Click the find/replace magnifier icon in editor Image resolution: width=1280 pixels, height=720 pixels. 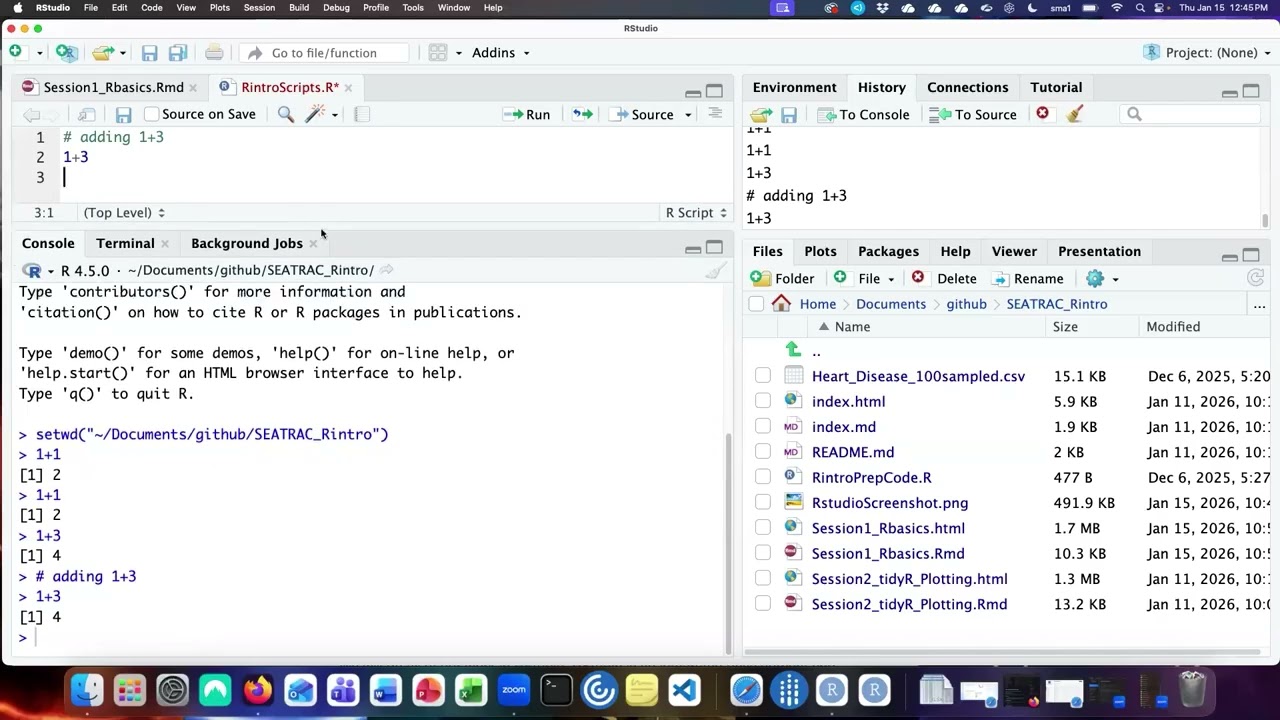286,115
